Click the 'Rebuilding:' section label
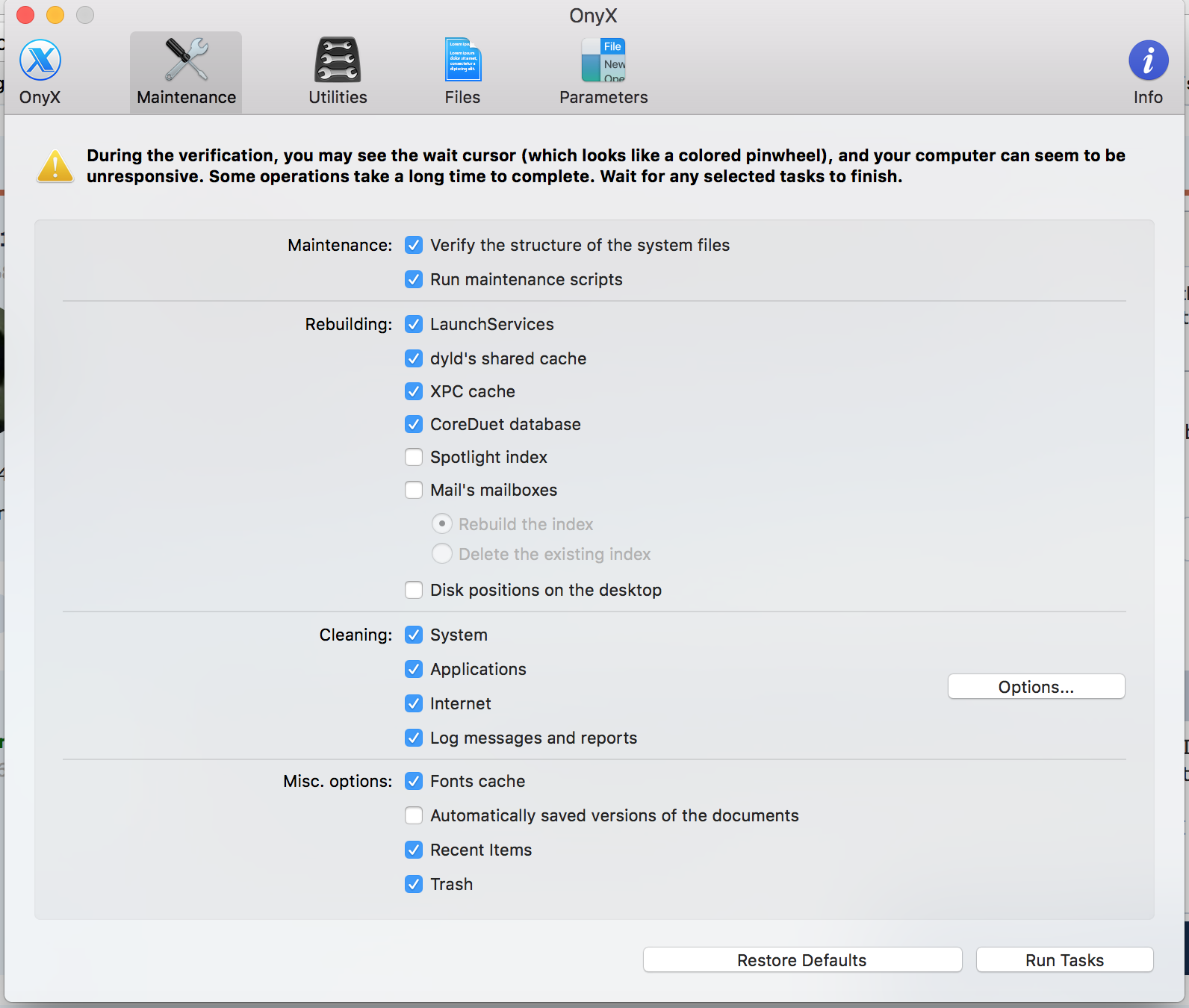 click(349, 324)
